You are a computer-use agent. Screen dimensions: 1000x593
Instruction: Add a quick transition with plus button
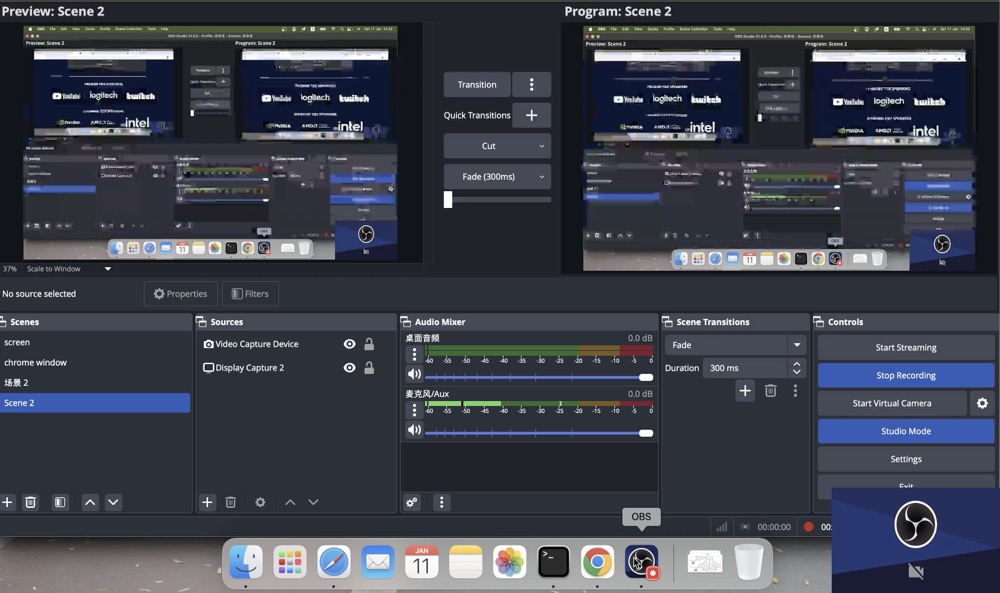pyautogui.click(x=531, y=115)
